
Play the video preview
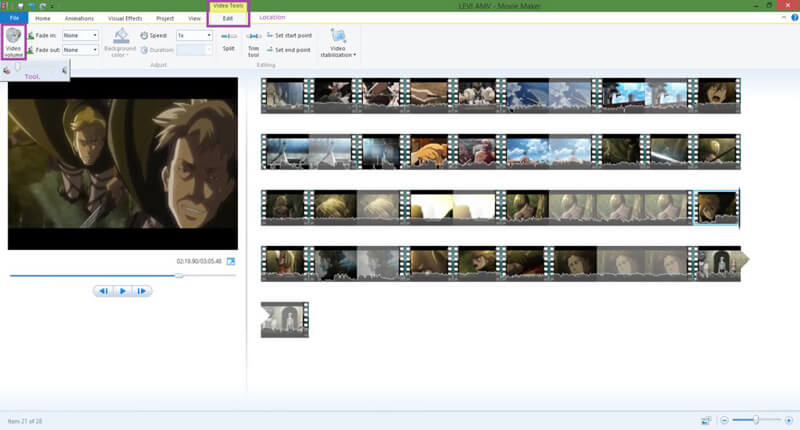click(x=122, y=291)
